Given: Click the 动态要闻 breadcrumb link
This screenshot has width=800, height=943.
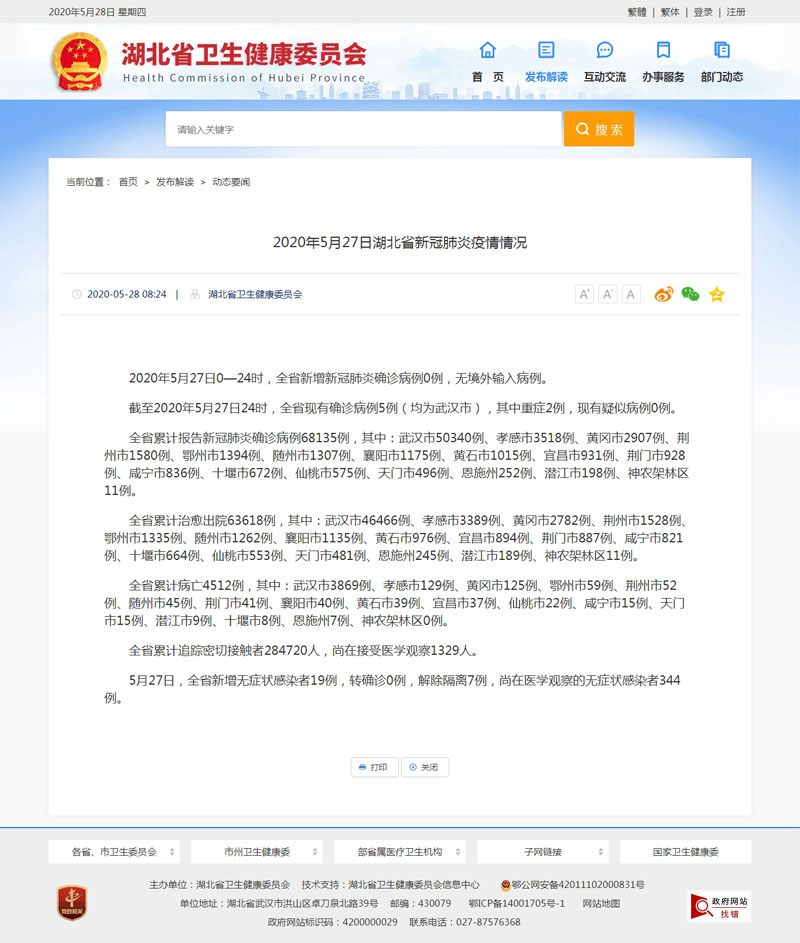Looking at the screenshot, I should 231,182.
